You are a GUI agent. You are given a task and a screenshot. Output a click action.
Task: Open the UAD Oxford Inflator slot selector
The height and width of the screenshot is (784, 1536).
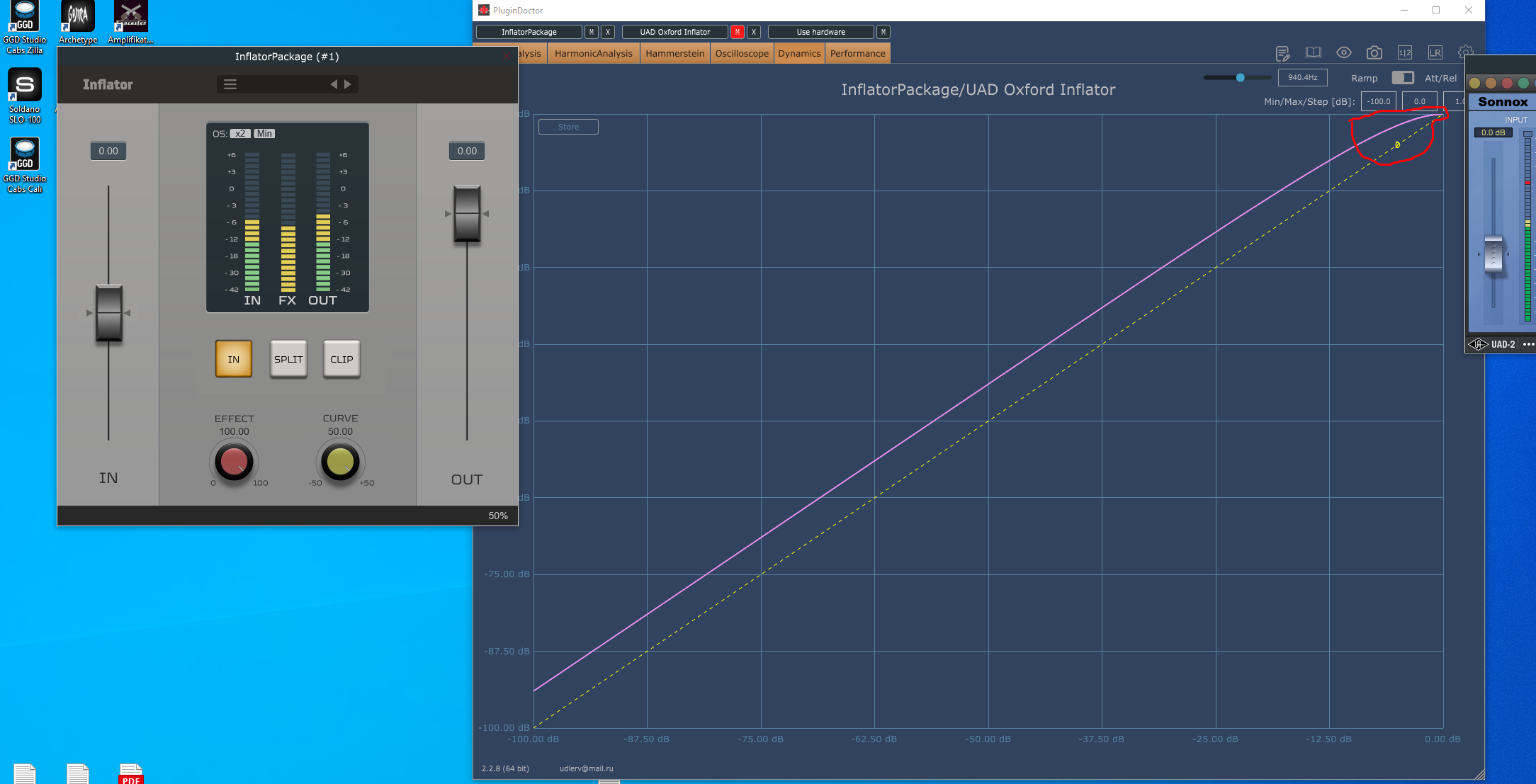coord(674,32)
